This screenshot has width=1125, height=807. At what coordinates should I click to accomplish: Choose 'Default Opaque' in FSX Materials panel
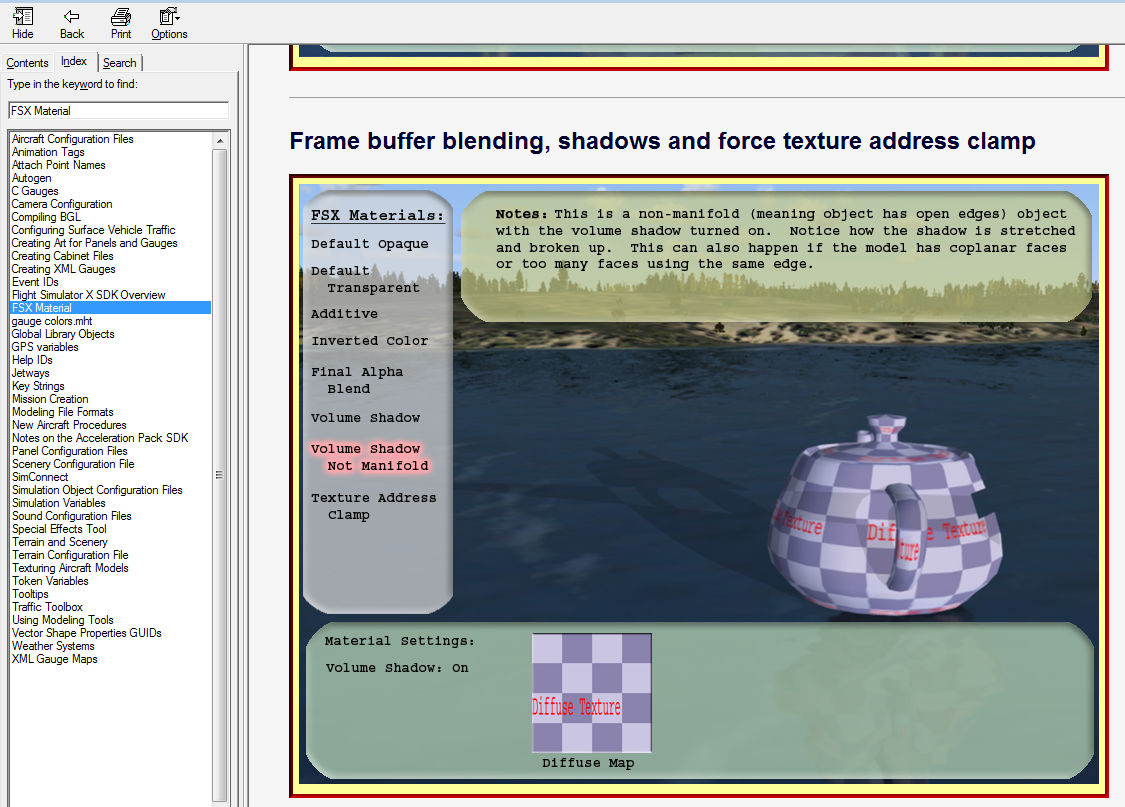tap(369, 244)
